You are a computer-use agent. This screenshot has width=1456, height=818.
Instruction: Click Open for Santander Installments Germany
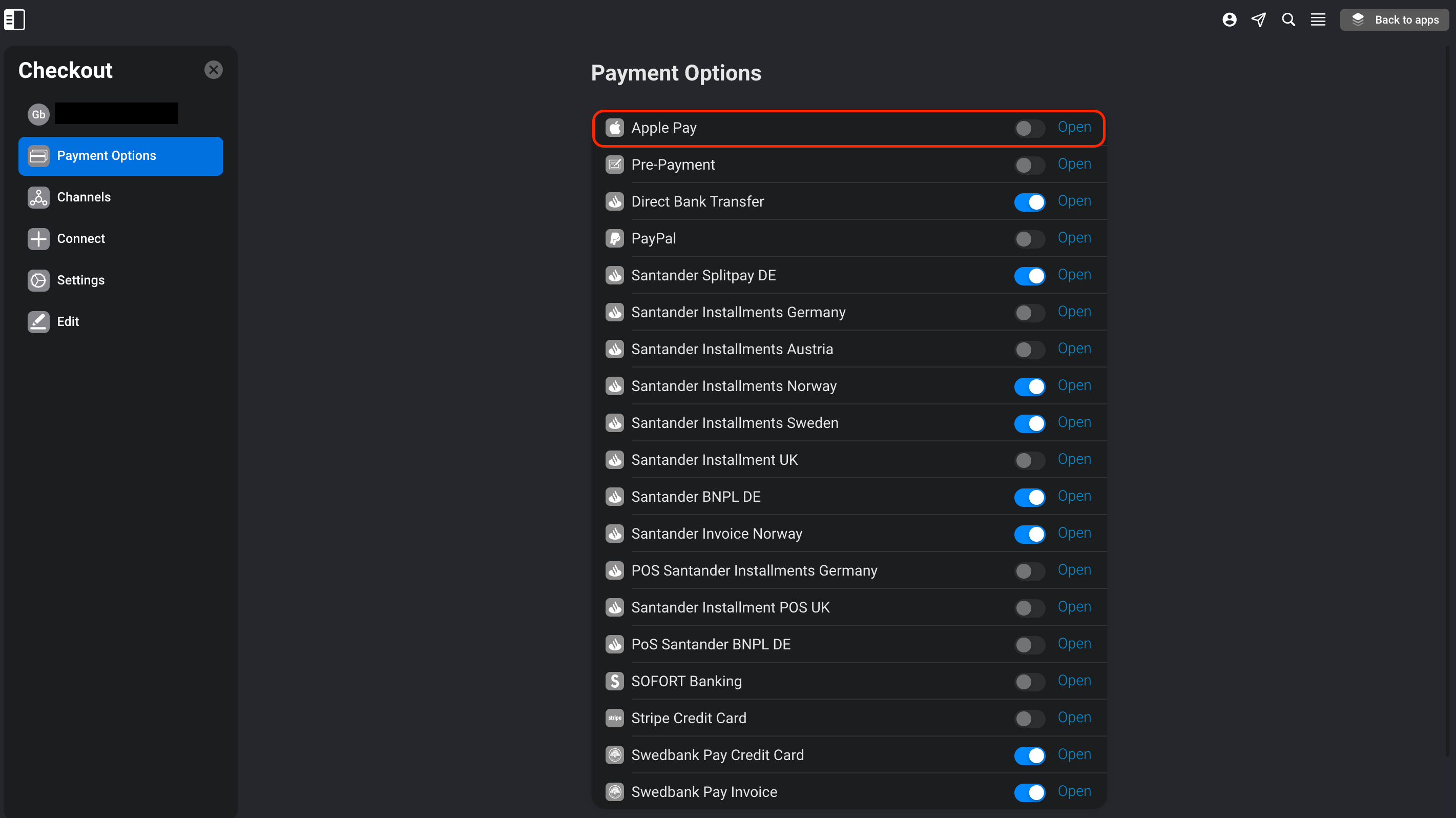click(1074, 312)
